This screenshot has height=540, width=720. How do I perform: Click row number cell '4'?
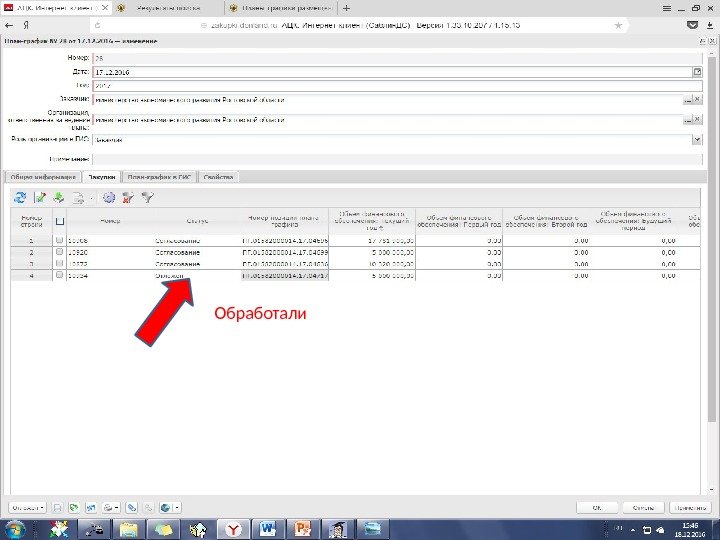point(32,276)
